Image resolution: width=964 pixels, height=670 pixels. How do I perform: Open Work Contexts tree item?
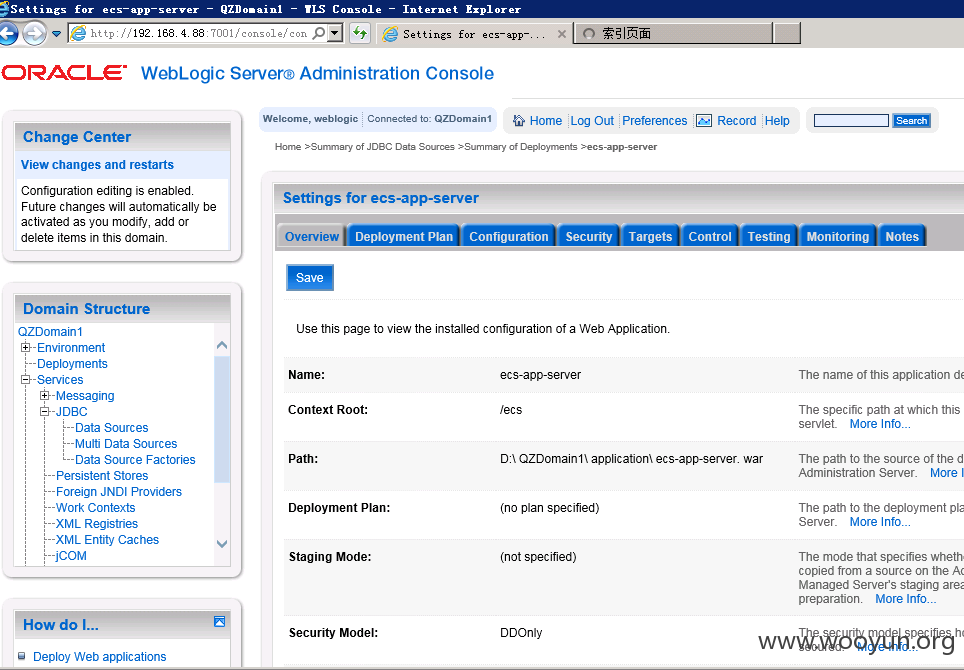pos(95,508)
